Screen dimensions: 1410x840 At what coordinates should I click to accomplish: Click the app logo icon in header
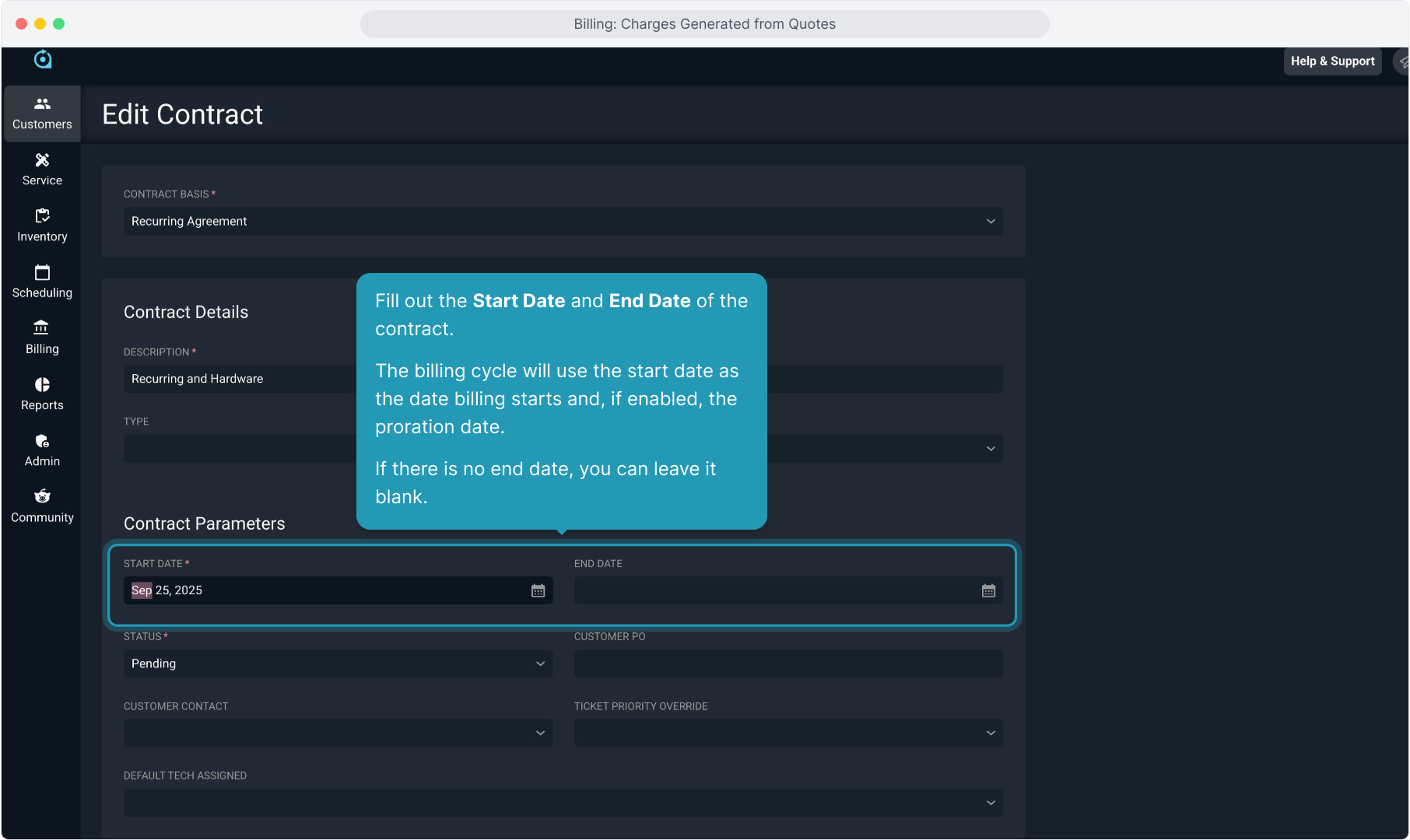click(x=43, y=59)
